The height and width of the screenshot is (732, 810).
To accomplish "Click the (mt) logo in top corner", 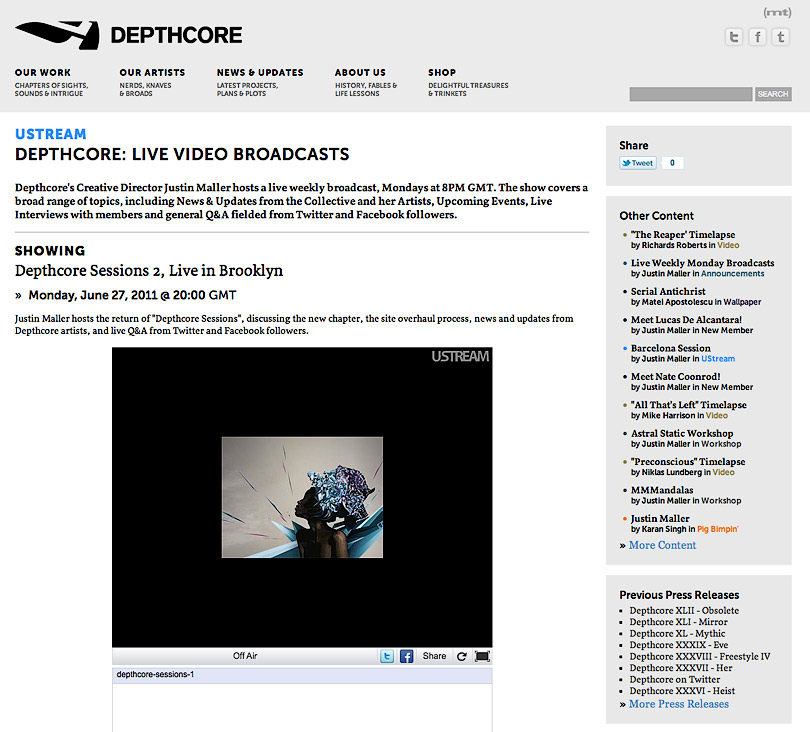I will coord(777,12).
